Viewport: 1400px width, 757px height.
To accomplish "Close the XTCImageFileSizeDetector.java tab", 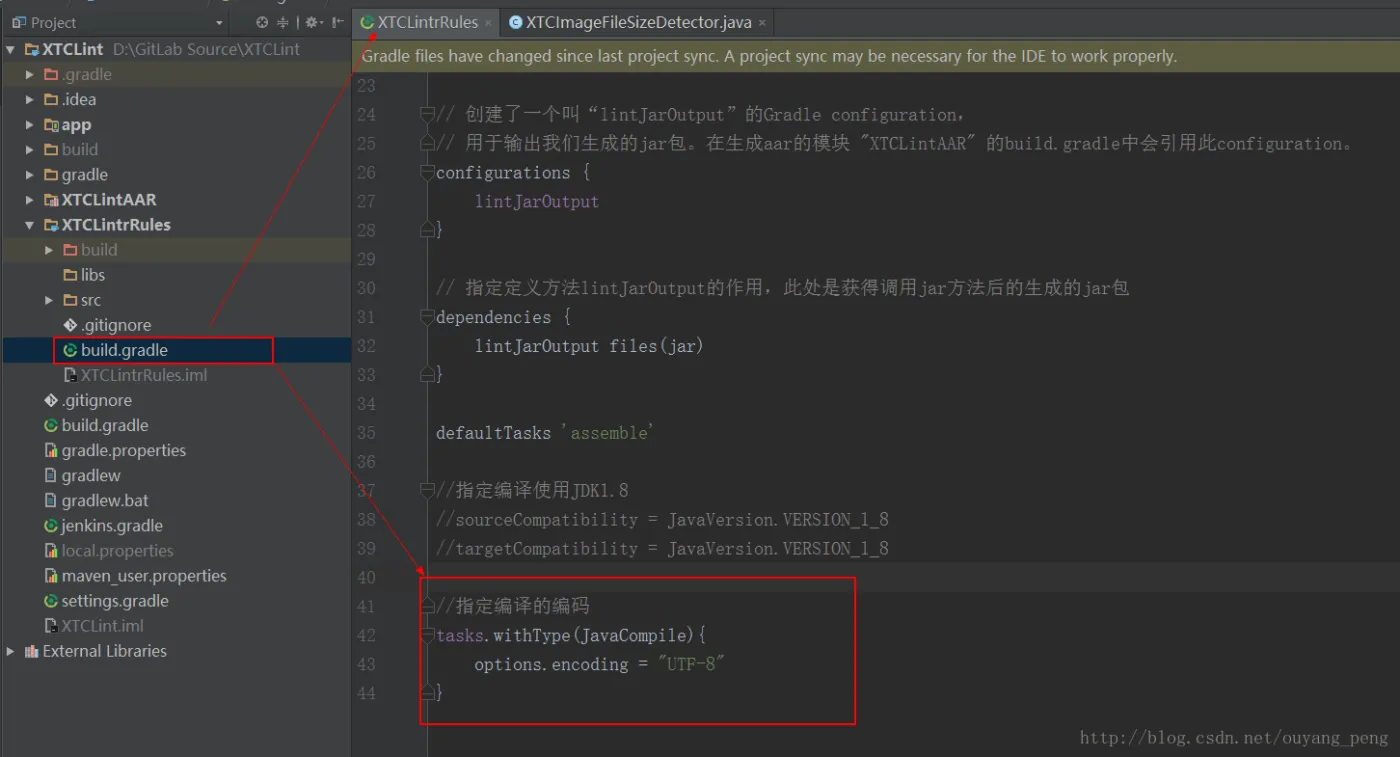I will click(x=762, y=23).
